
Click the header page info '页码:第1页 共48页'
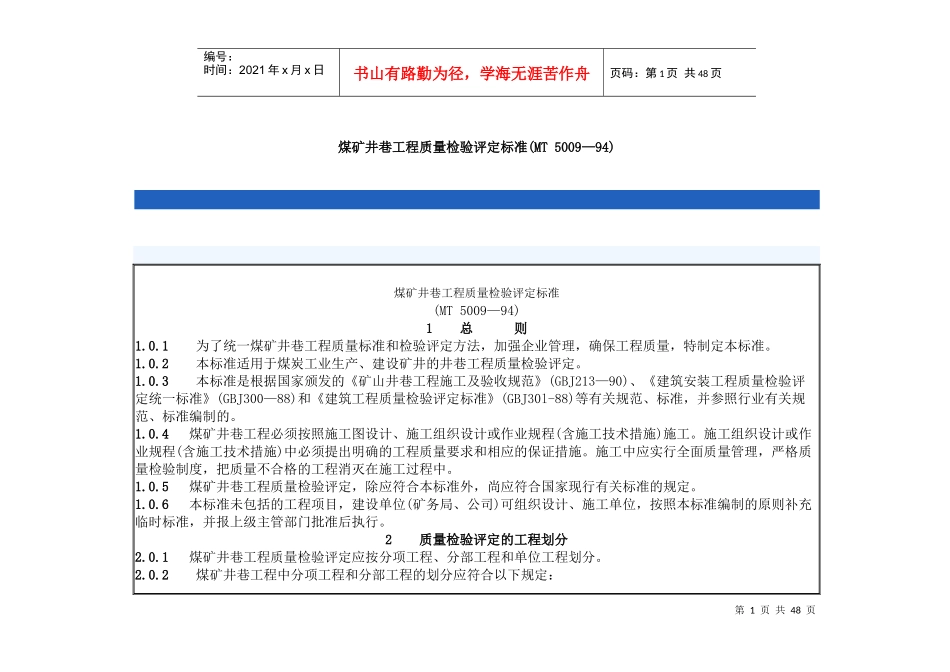665,73
